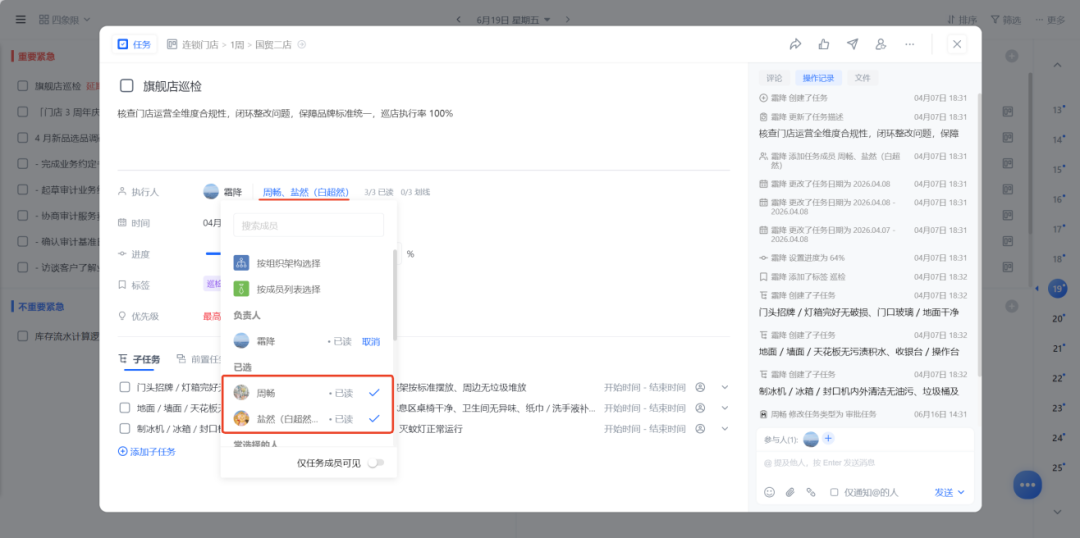Screen dimensions: 1080x538
Task: Close the task dialog with X button
Action: [x=957, y=44]
